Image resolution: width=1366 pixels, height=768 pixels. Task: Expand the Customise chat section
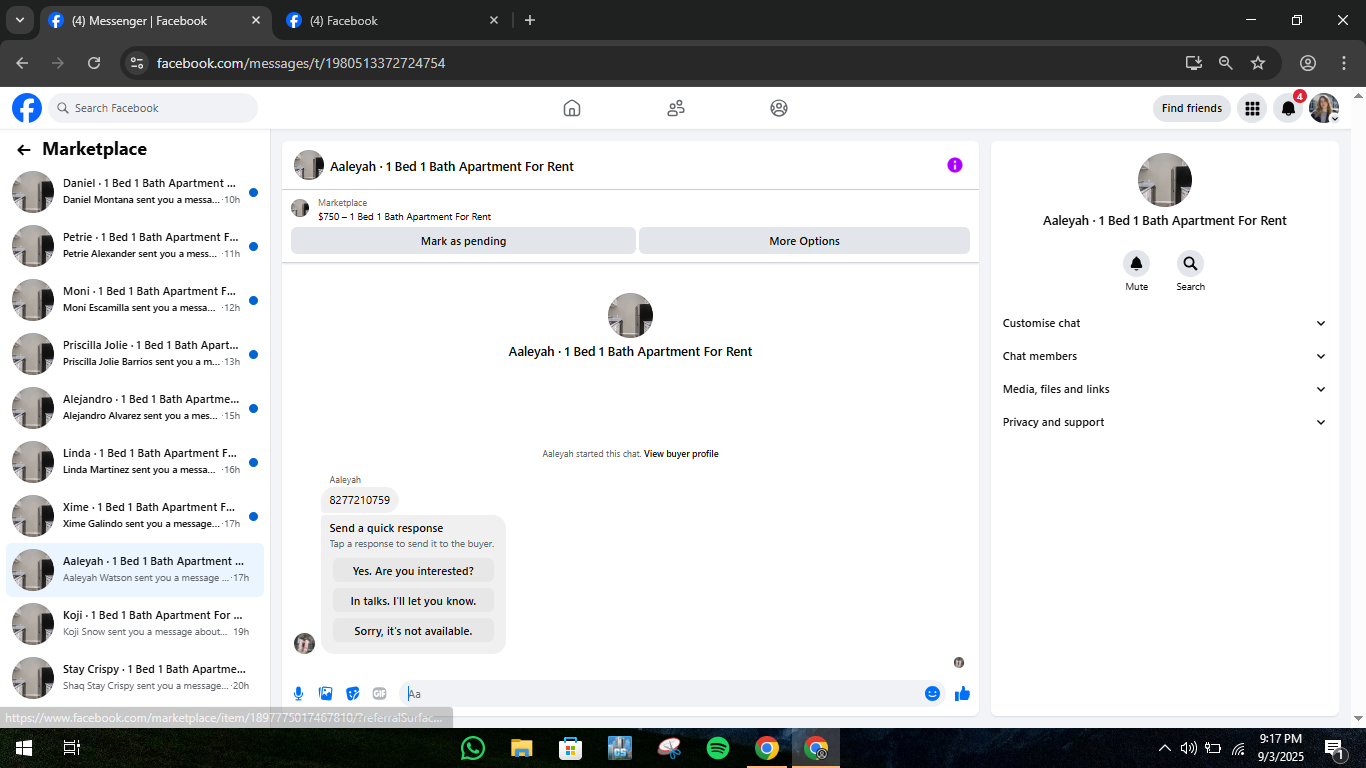[1164, 323]
